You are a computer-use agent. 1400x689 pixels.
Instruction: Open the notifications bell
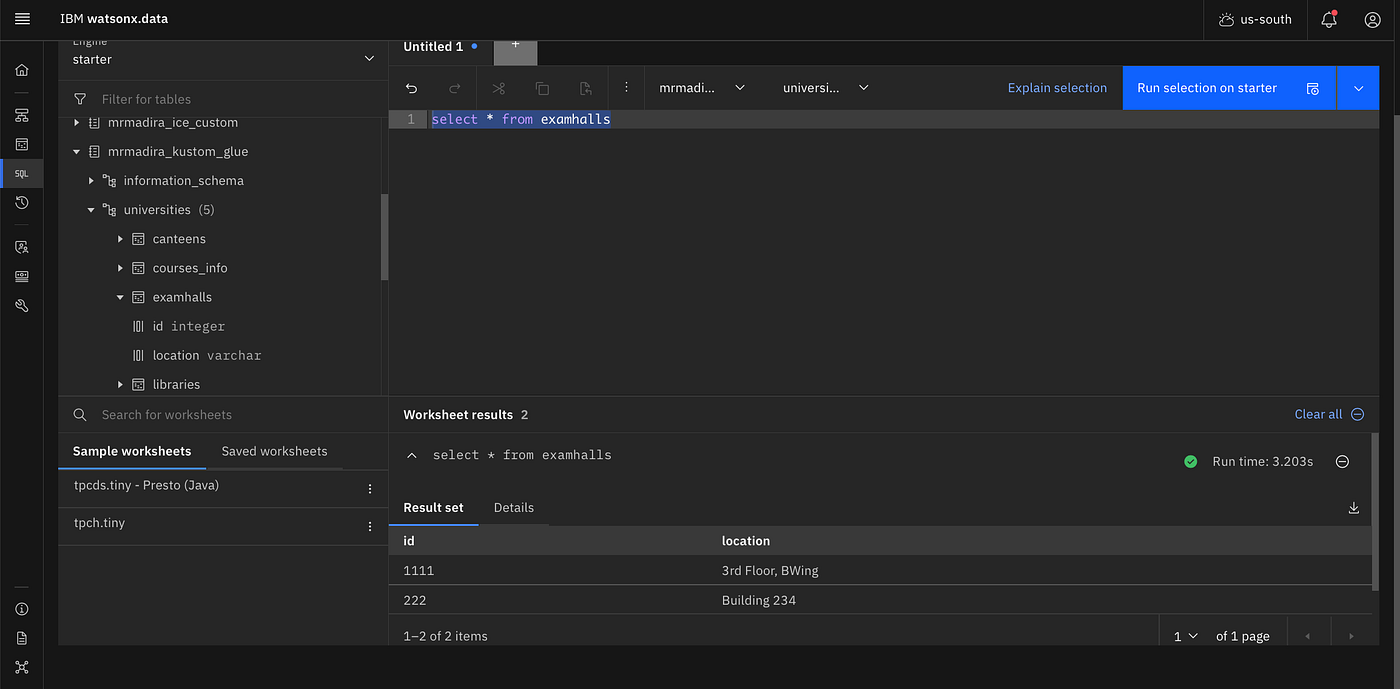pos(1329,19)
